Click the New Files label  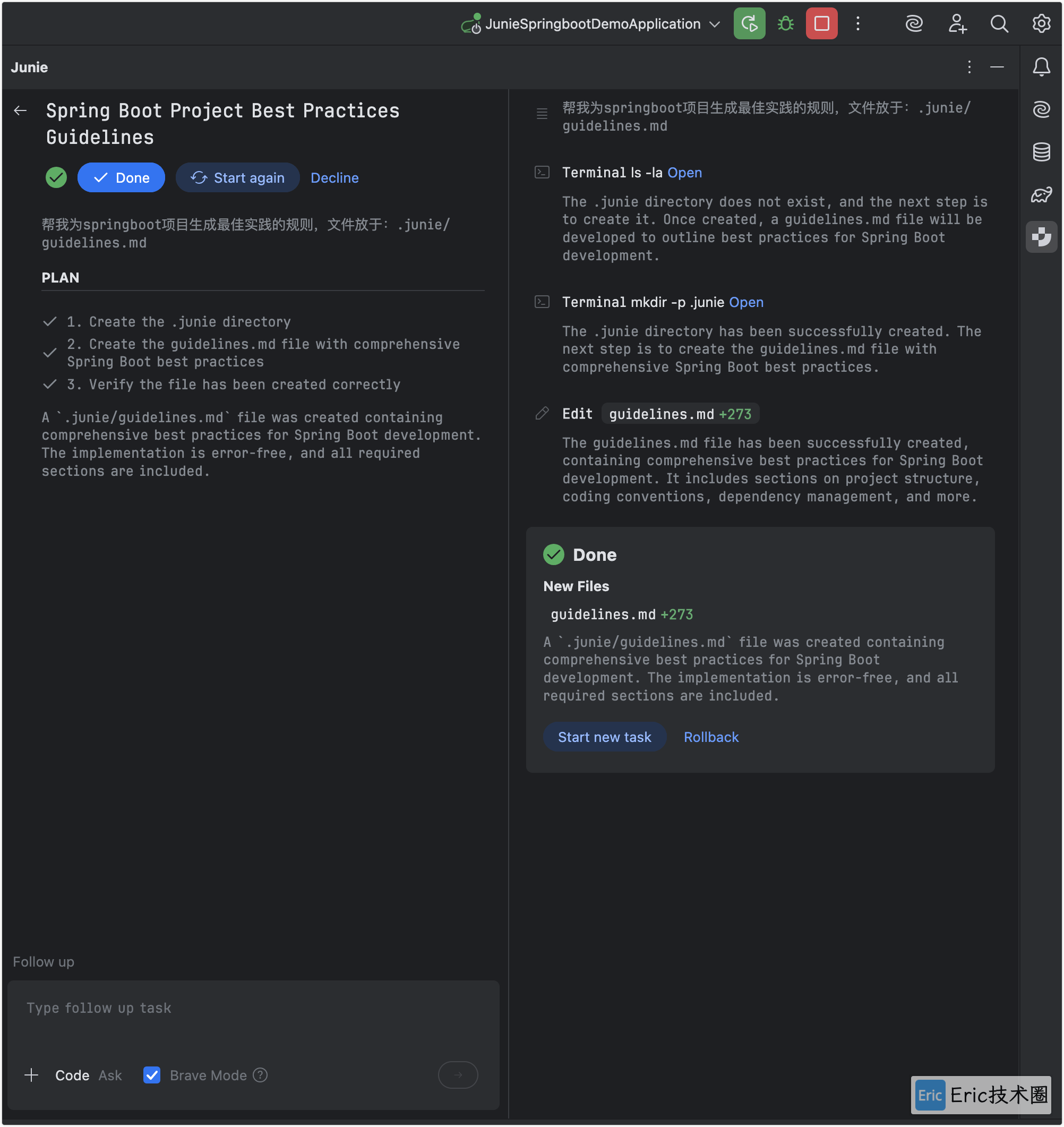coord(576,586)
